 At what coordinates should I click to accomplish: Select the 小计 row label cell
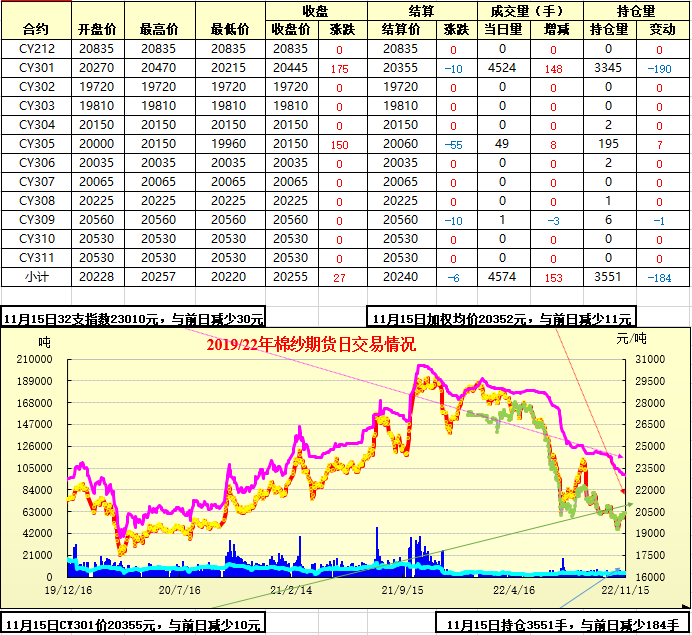[36, 276]
